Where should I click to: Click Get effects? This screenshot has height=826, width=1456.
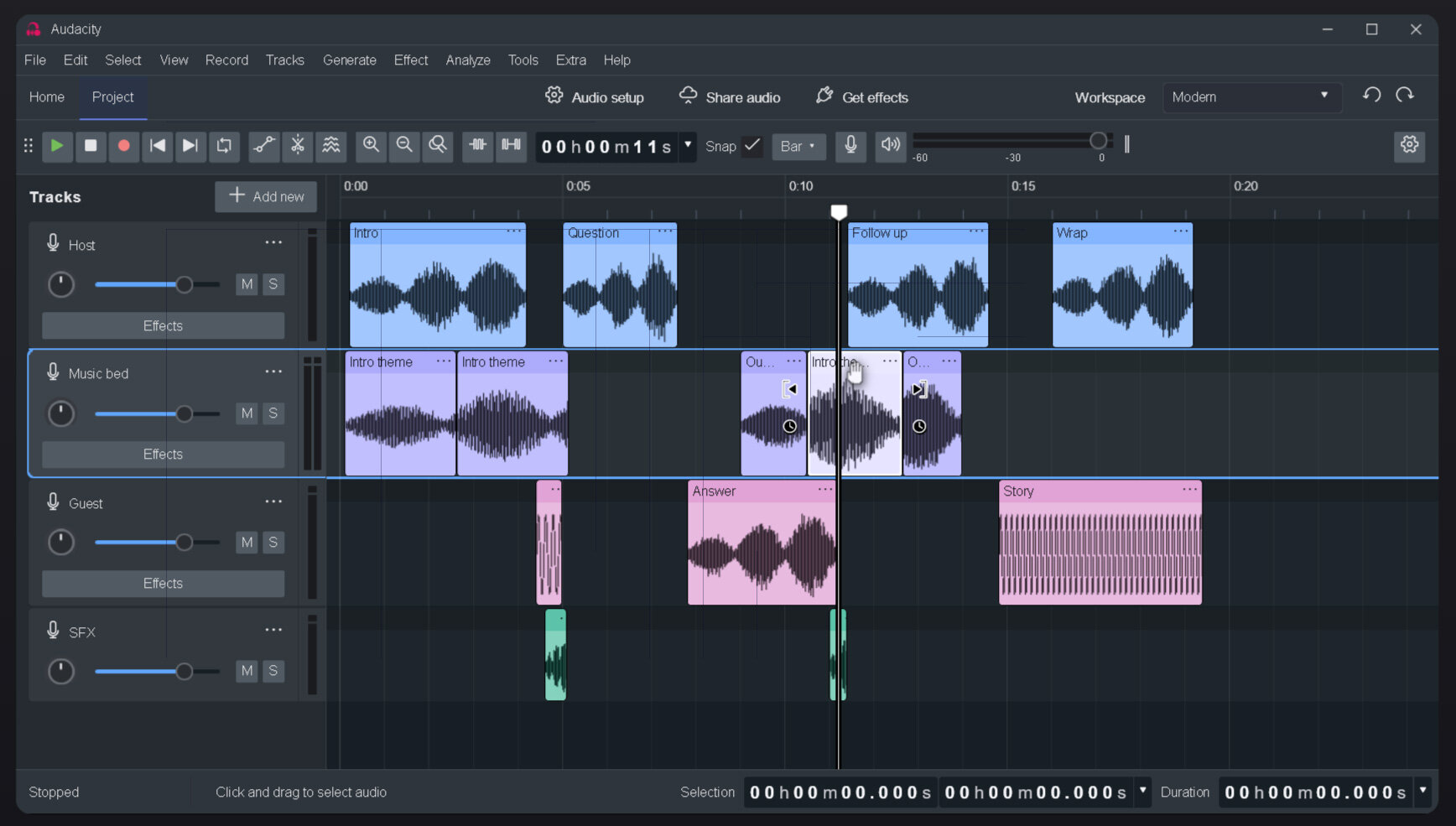862,97
